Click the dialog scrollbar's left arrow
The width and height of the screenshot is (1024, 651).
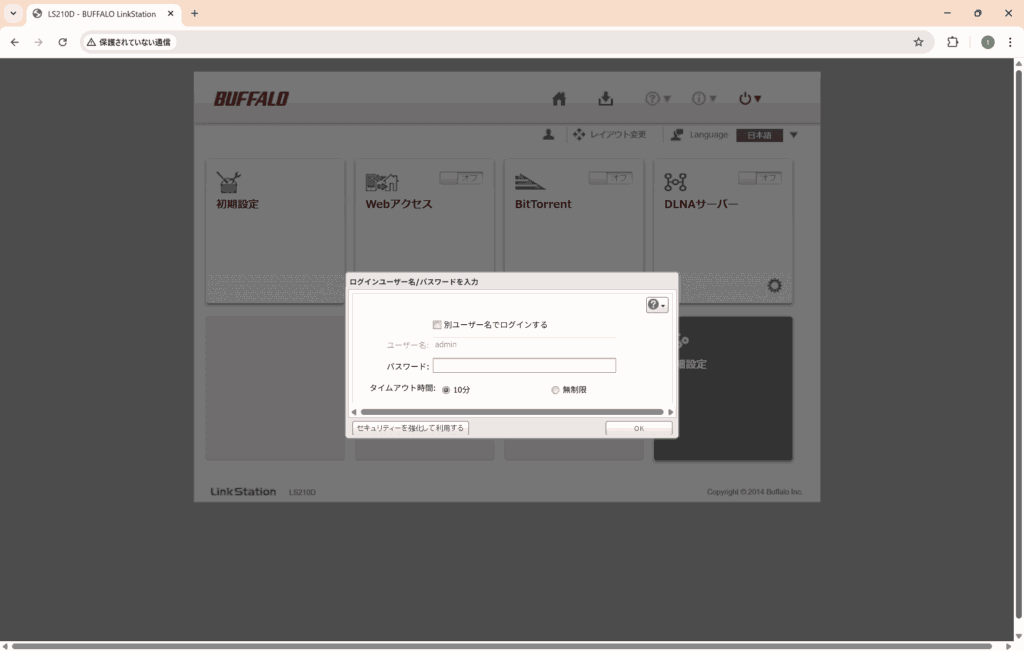click(x=354, y=412)
